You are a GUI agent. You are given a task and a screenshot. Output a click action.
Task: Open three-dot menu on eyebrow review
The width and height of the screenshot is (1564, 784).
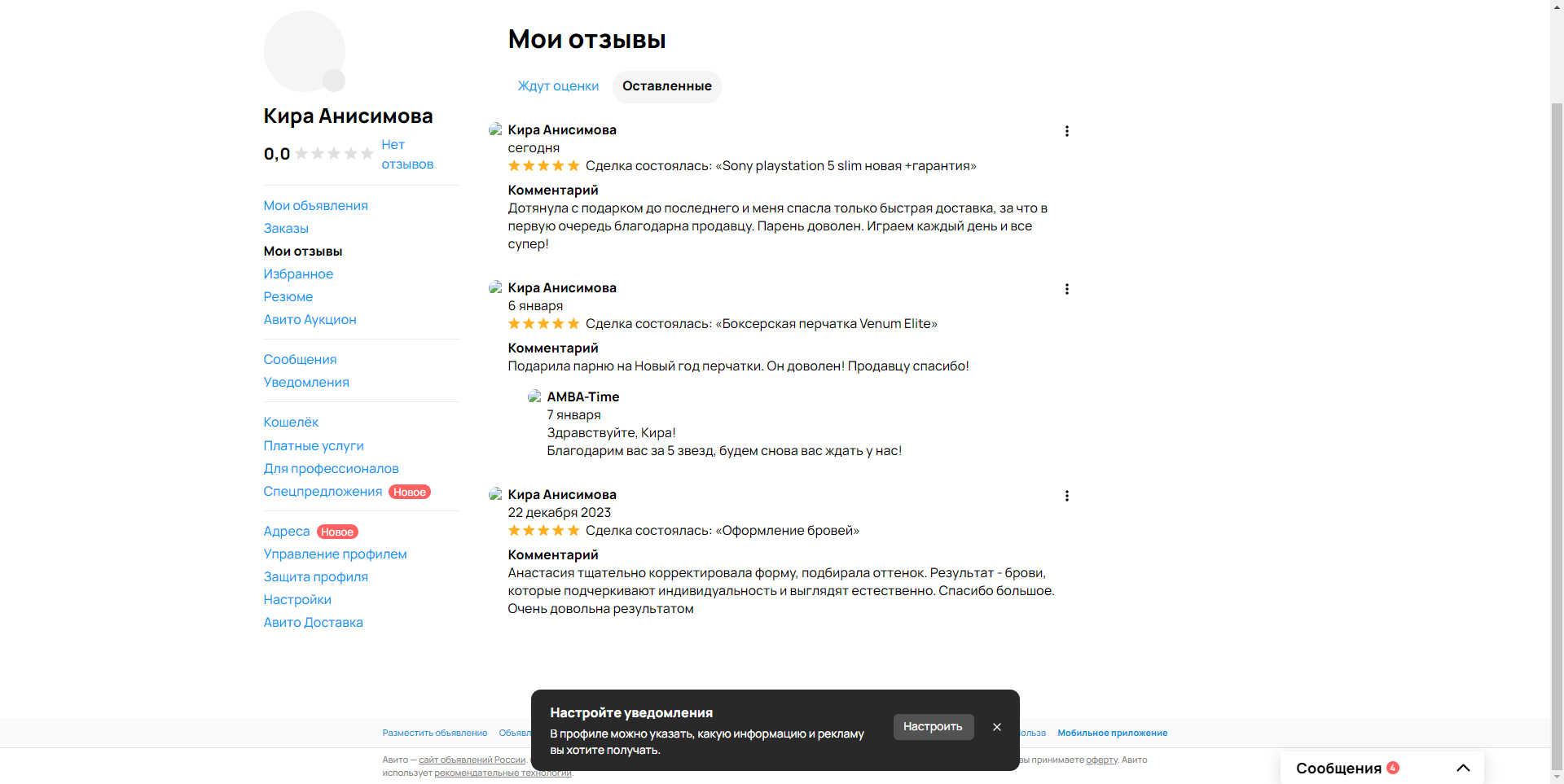tap(1066, 496)
